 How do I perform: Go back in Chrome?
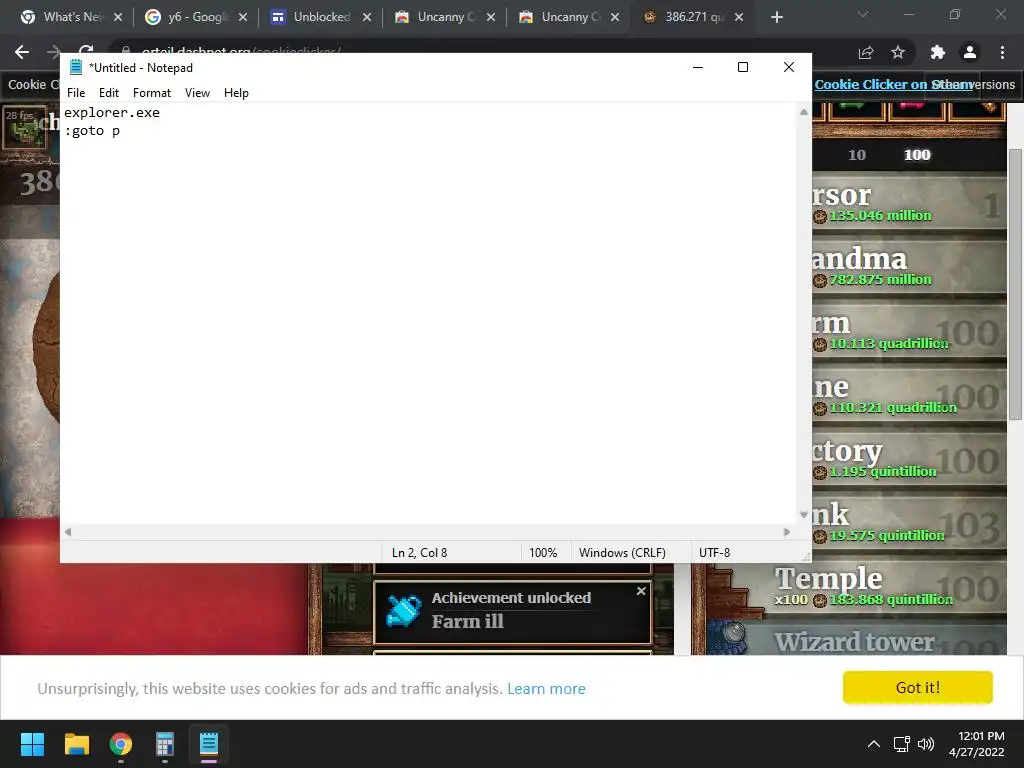(x=22, y=52)
